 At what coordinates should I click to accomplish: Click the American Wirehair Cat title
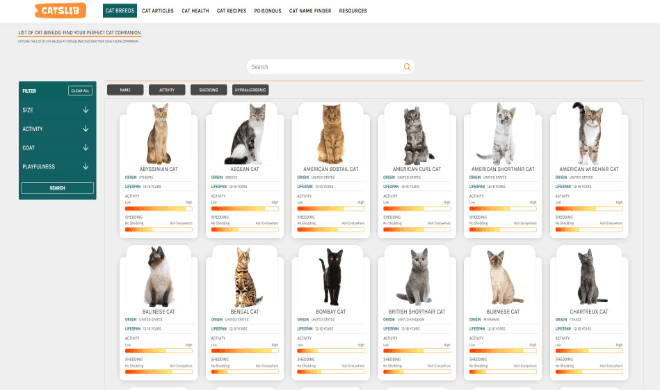coord(589,169)
